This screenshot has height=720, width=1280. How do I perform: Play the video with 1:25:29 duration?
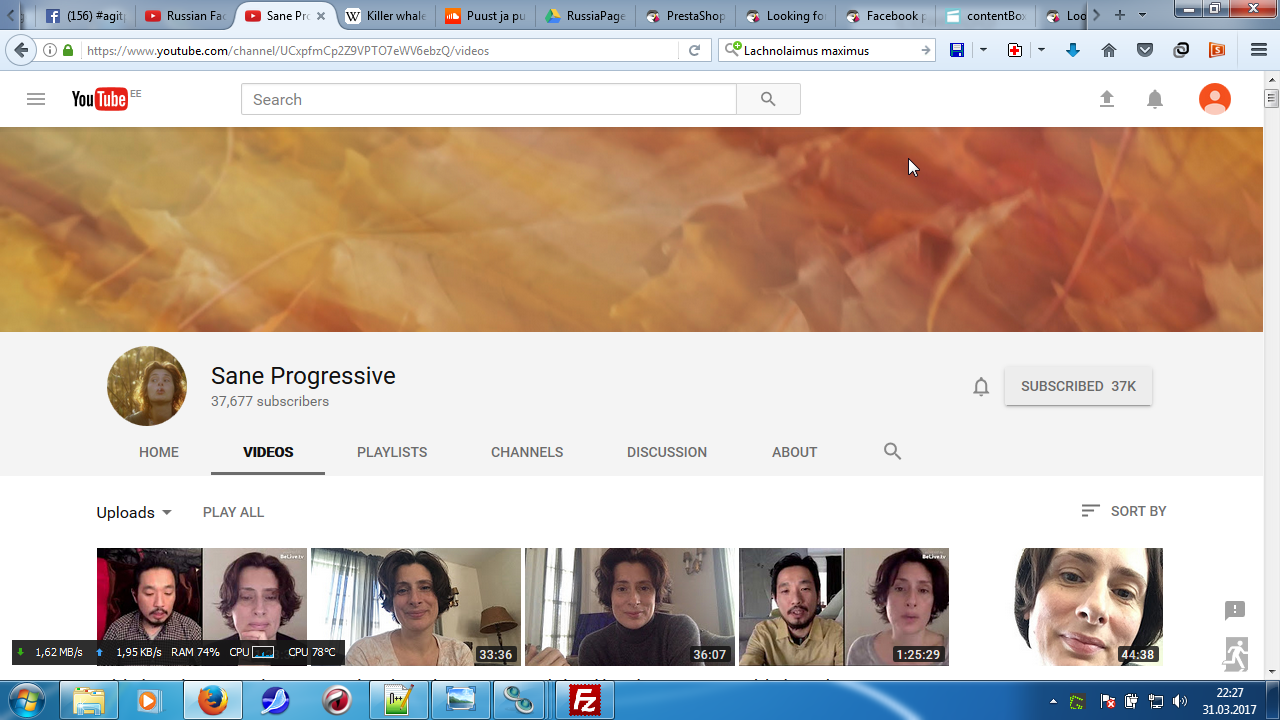pos(844,607)
